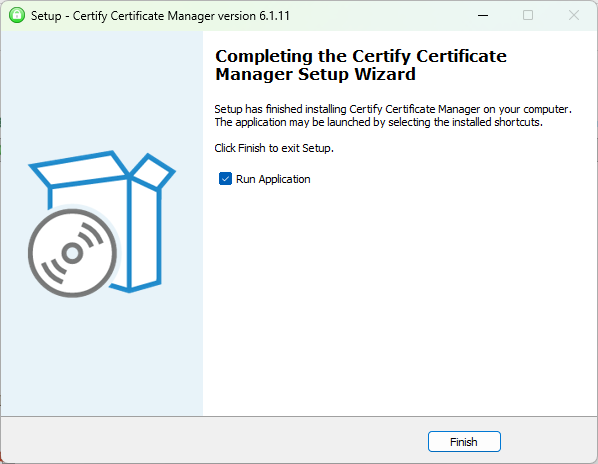598x464 pixels.
Task: Click Finish to exit Setup
Action: tap(464, 442)
